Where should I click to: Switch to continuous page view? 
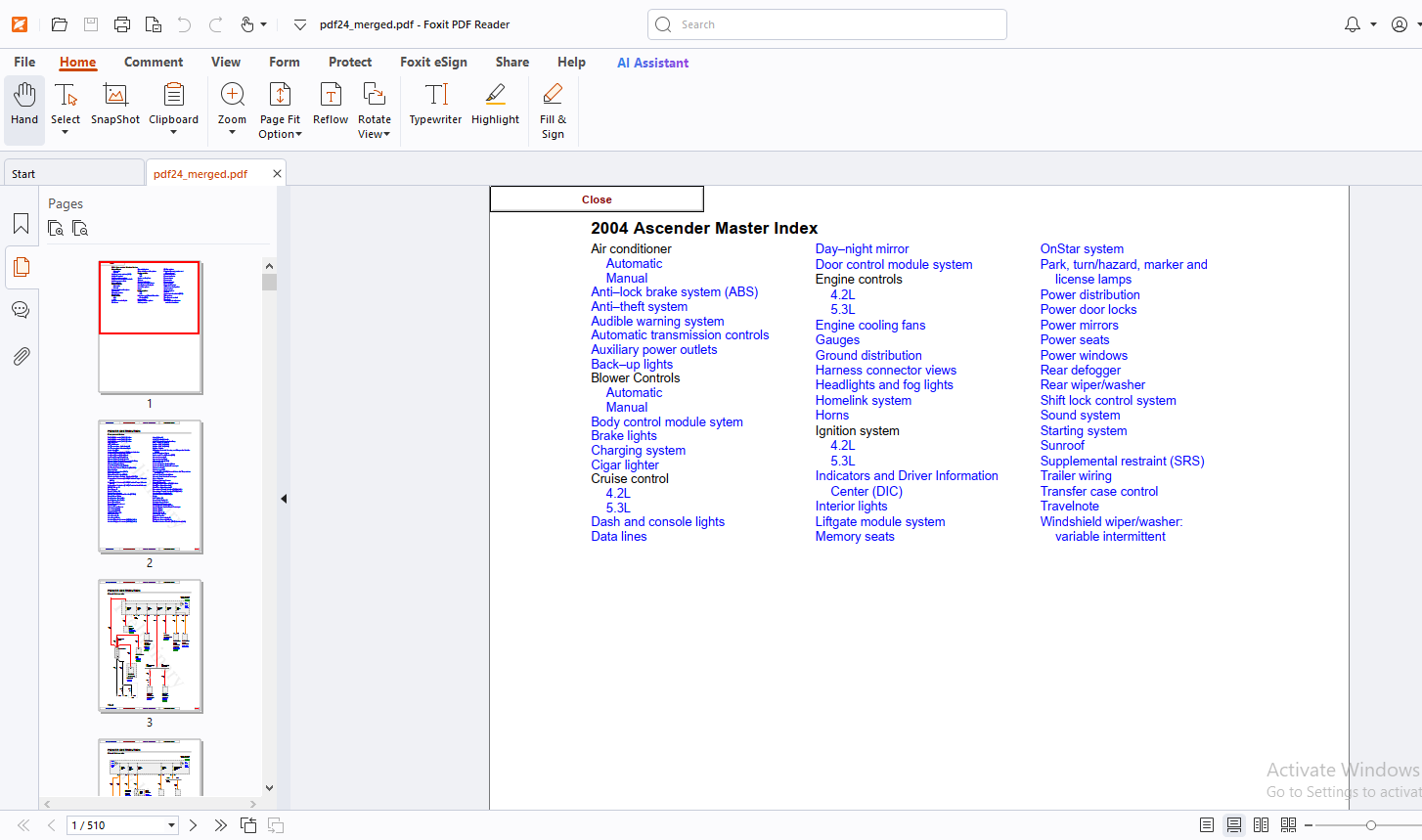coord(1234,825)
